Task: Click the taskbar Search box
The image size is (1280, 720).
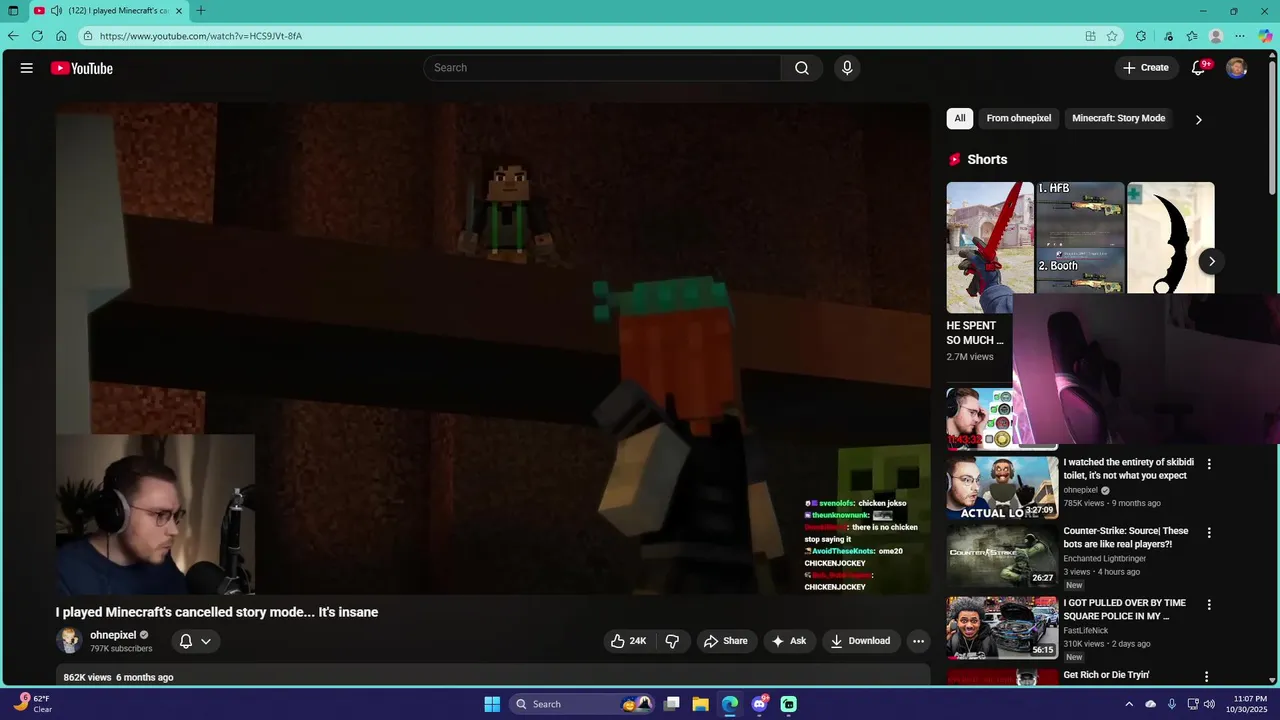Action: point(583,704)
